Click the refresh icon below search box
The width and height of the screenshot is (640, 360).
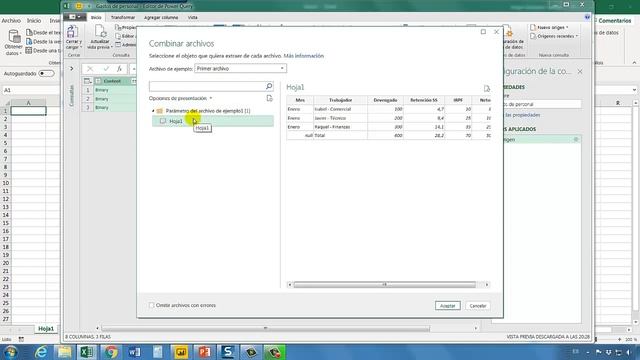269,98
